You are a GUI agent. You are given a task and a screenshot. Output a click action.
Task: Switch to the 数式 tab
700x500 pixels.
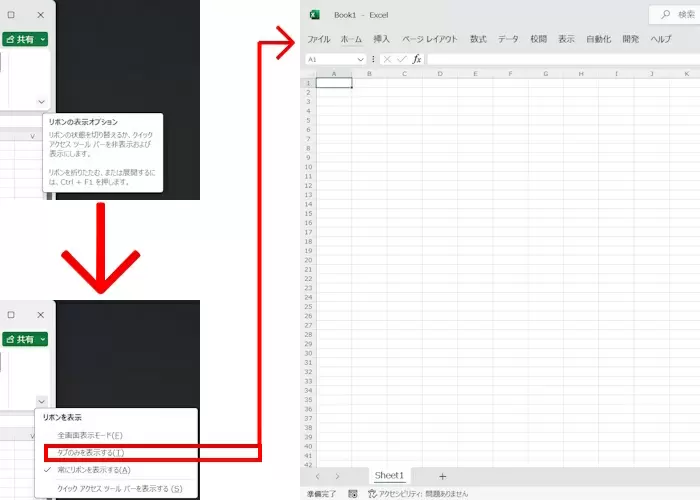pos(478,39)
